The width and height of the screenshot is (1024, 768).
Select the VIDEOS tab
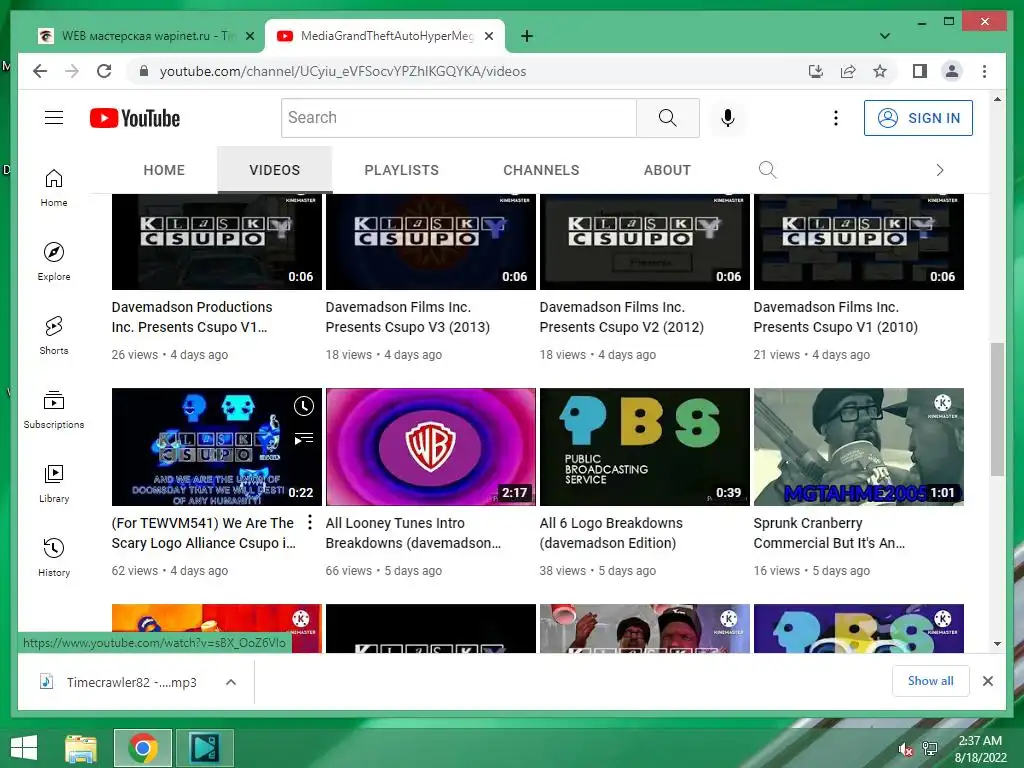(x=274, y=170)
